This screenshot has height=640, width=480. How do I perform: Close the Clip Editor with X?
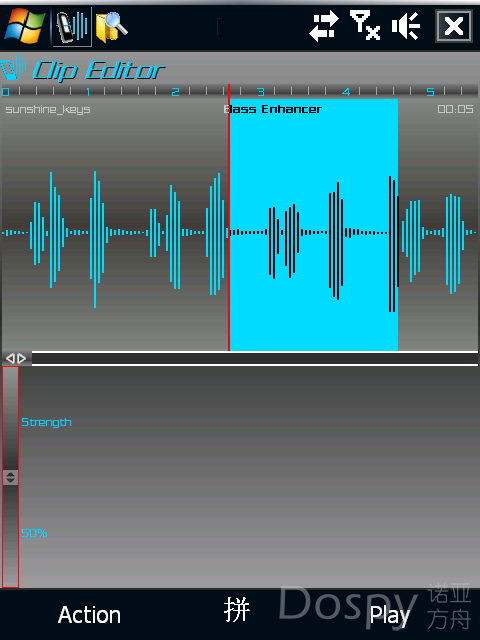pyautogui.click(x=454, y=27)
